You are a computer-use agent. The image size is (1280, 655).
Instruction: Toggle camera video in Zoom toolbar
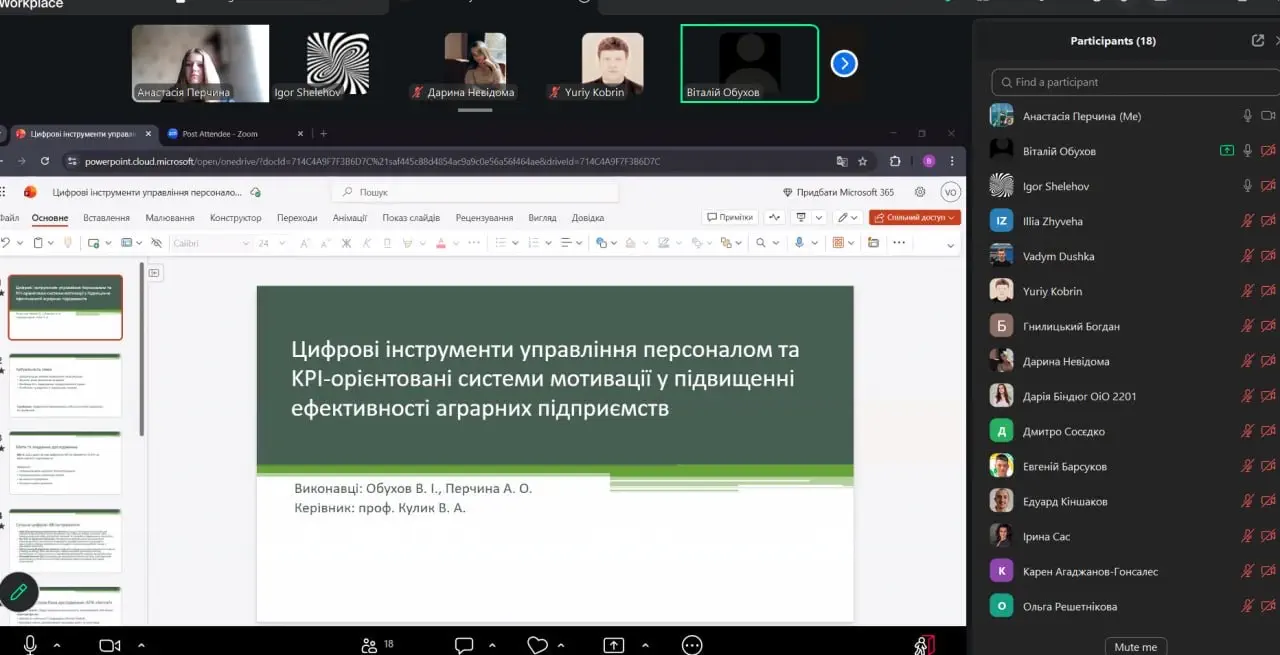[110, 645]
